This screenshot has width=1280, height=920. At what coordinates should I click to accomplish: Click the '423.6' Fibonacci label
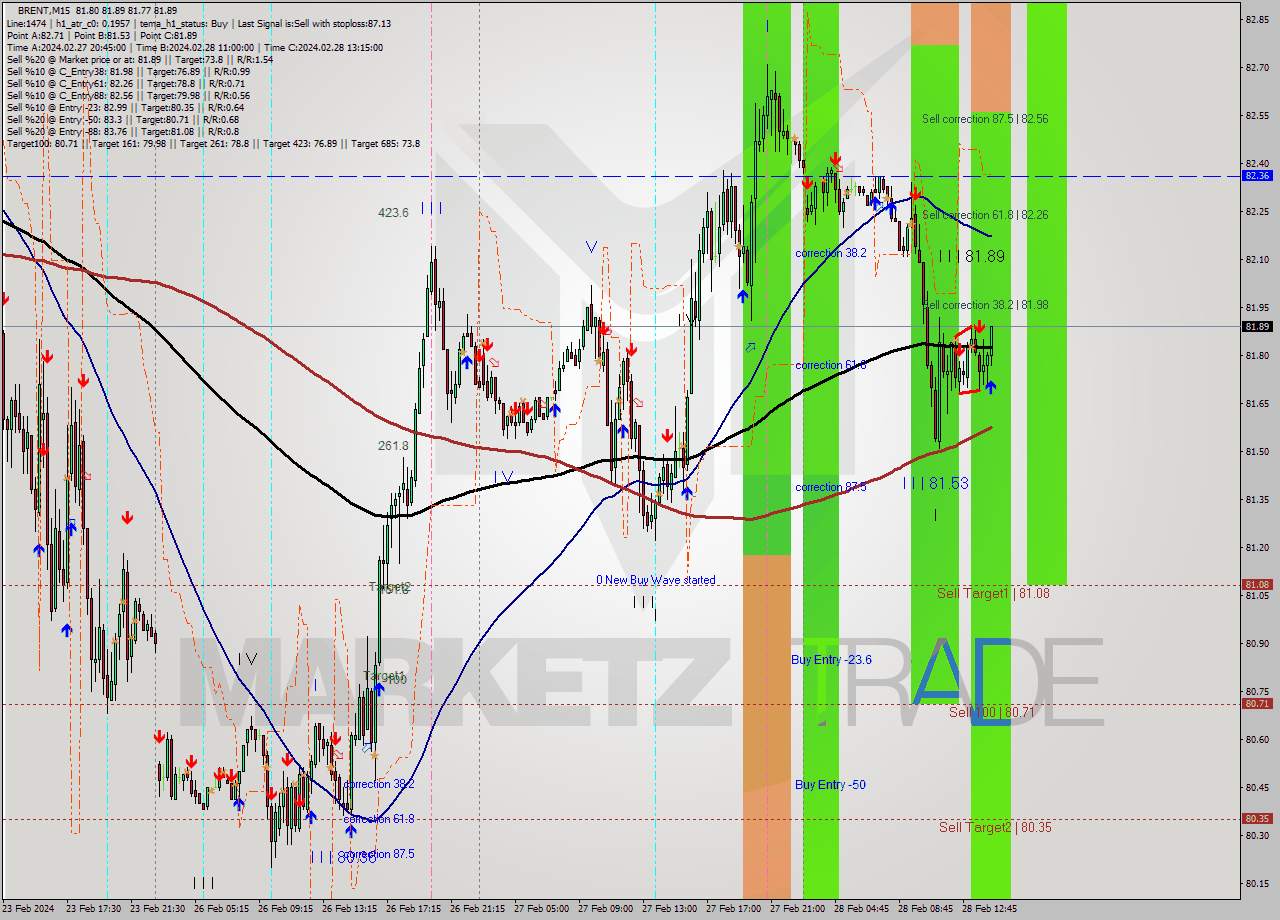coord(393,212)
